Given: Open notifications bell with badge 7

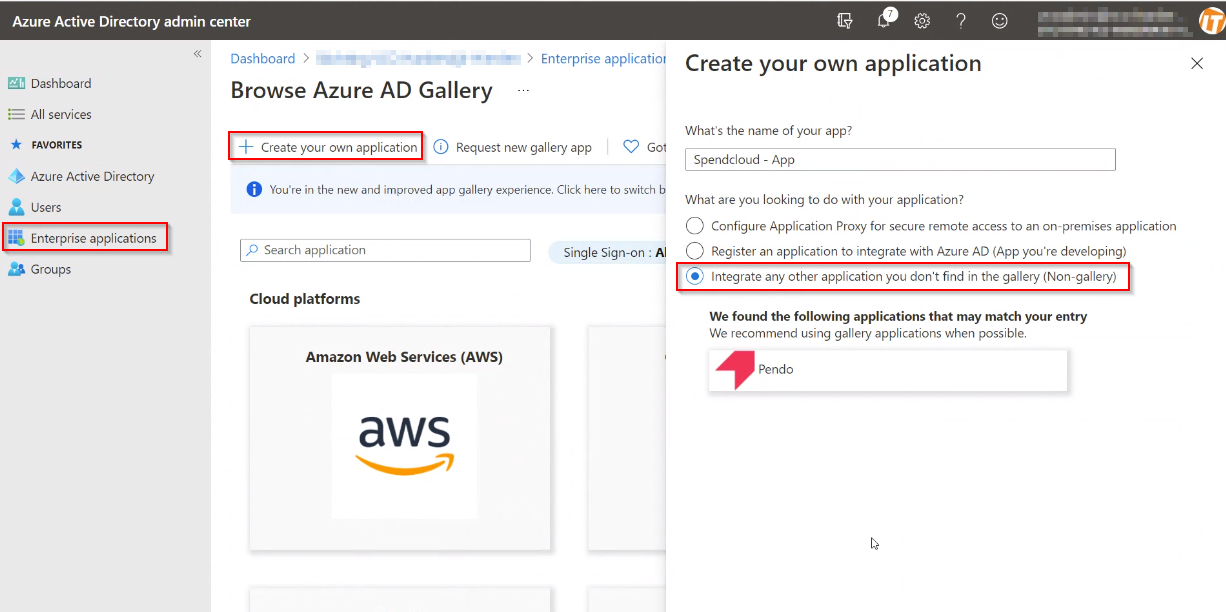Looking at the screenshot, I should click(x=885, y=20).
